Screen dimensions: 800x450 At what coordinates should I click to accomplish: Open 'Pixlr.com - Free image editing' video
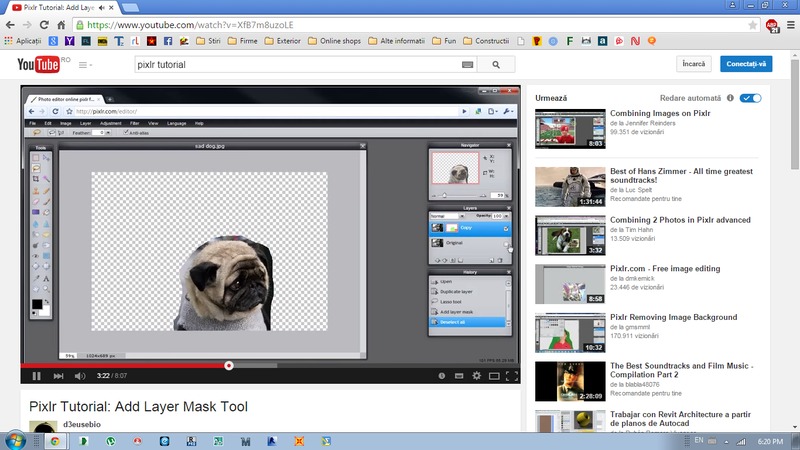click(x=665, y=268)
